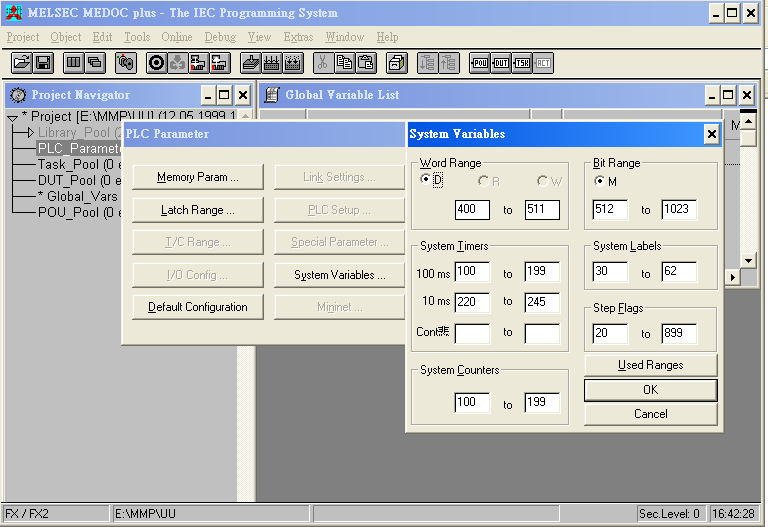This screenshot has width=768, height=527.
Task: Open the Object menu
Action: pos(66,37)
